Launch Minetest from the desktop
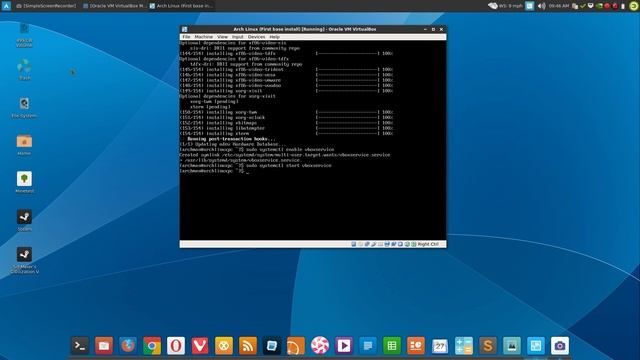This screenshot has width=640, height=360. click(x=24, y=182)
